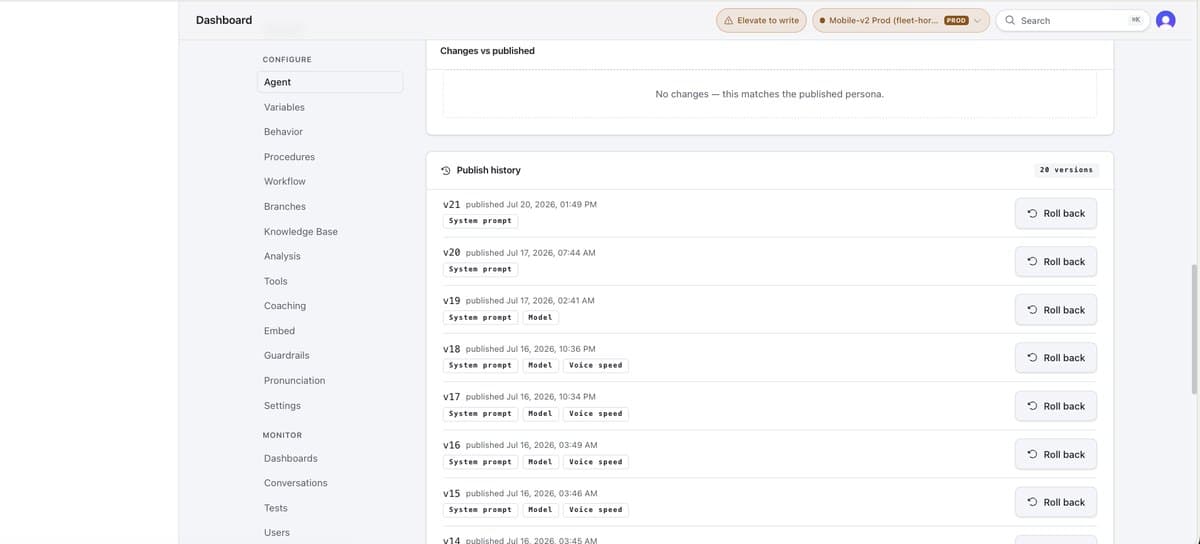
Task: Open the Tools section
Action: point(276,281)
